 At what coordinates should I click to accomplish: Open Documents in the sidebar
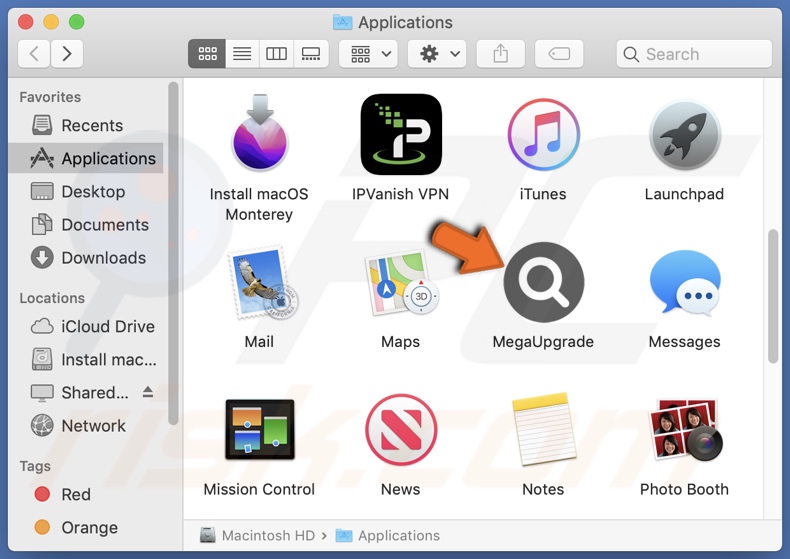86,225
